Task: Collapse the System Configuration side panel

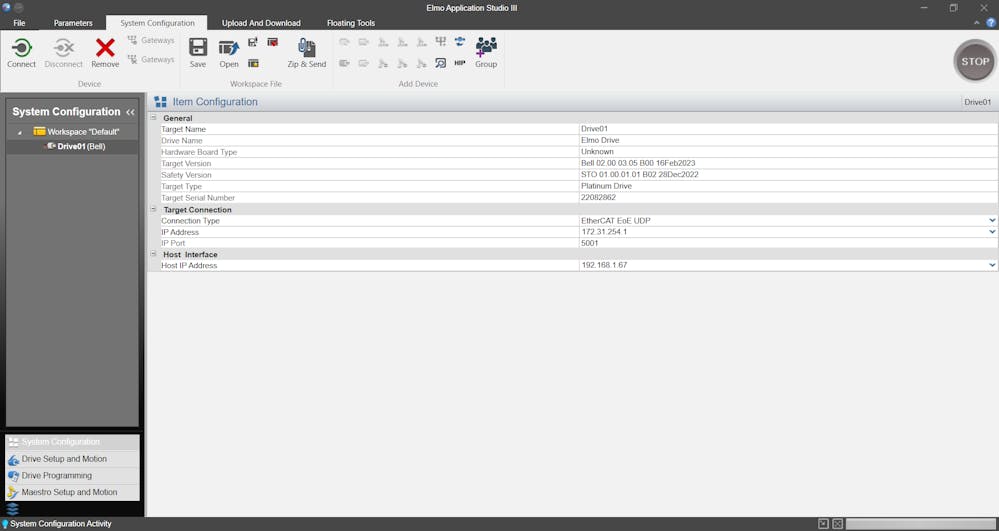Action: (x=130, y=112)
